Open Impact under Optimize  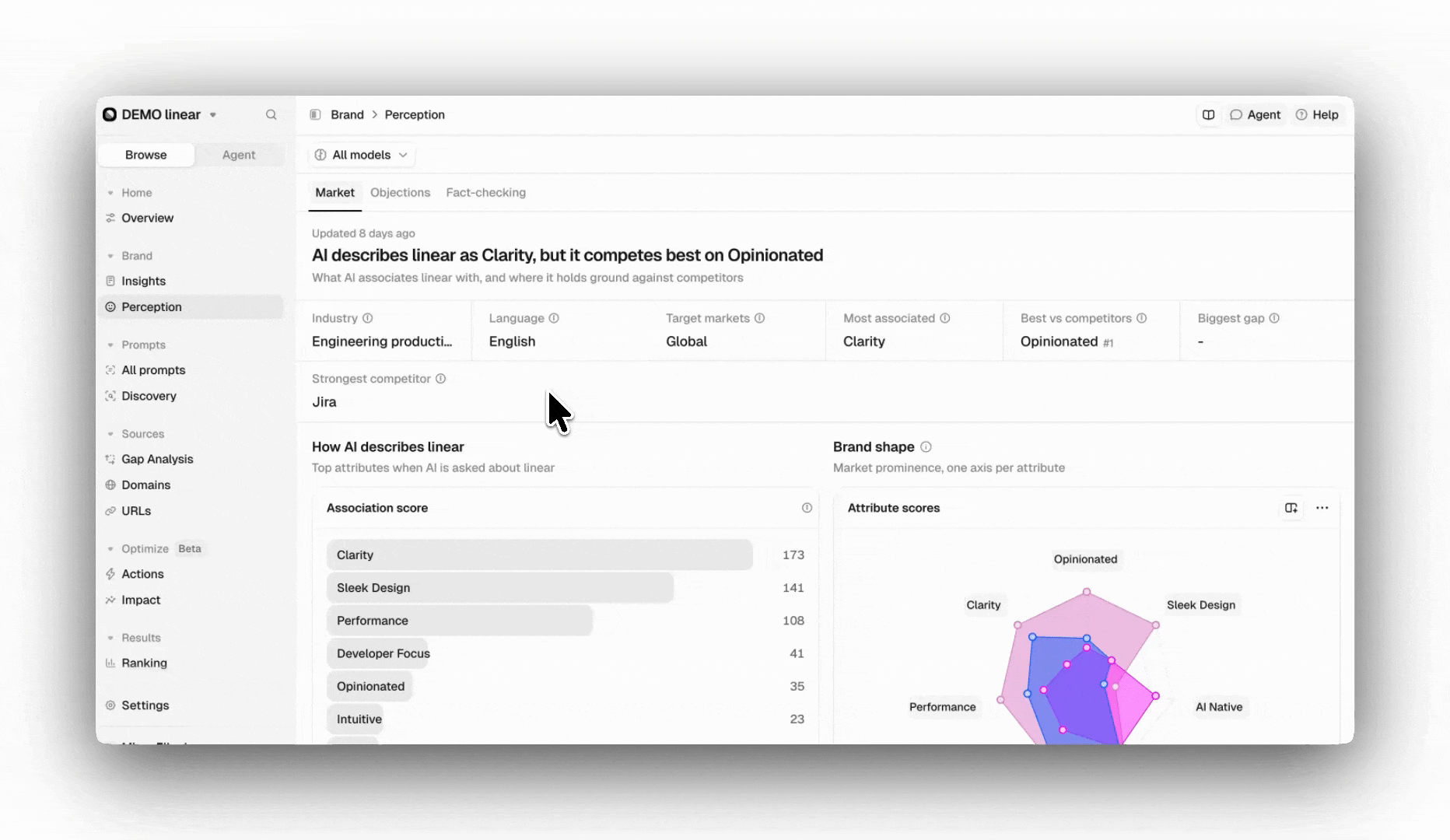pos(192,600)
